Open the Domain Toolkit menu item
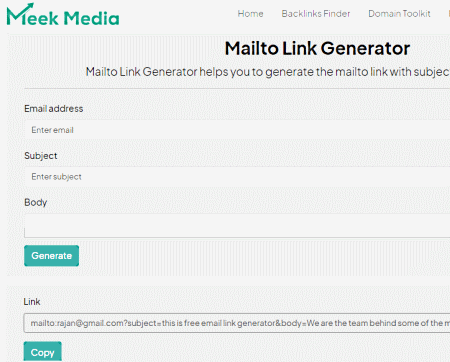This screenshot has width=450, height=362. click(x=399, y=14)
